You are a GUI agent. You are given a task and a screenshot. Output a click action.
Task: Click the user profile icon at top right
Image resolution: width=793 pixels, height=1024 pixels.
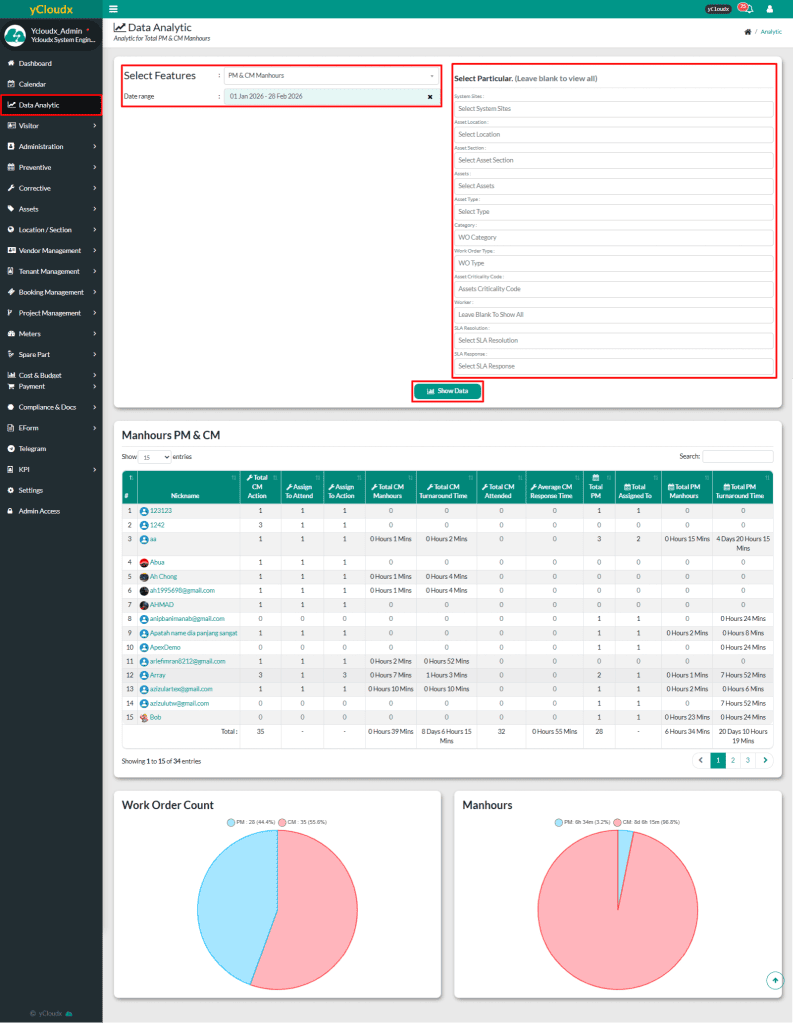point(769,9)
